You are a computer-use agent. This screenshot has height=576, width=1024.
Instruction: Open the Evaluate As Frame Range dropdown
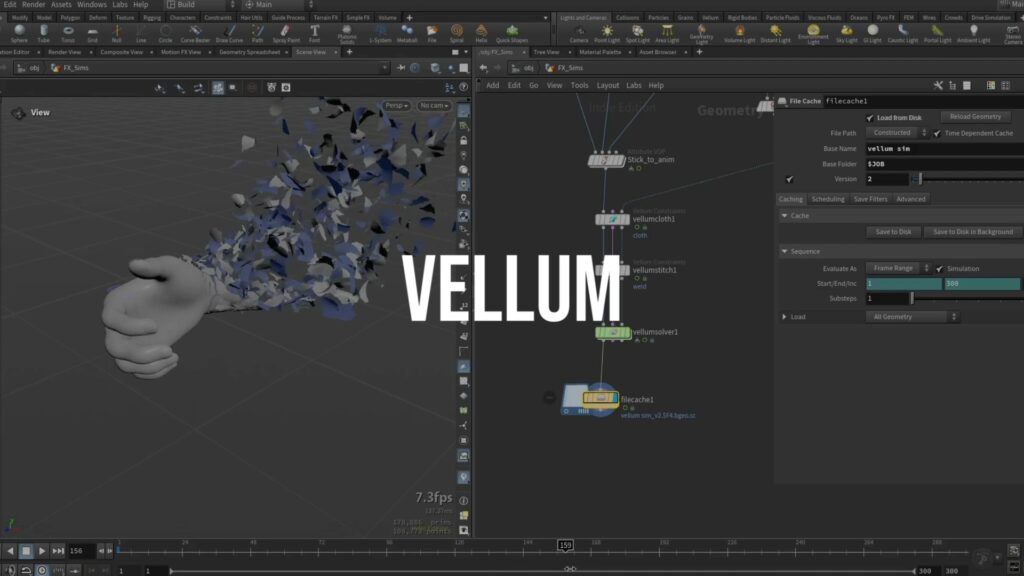898,268
